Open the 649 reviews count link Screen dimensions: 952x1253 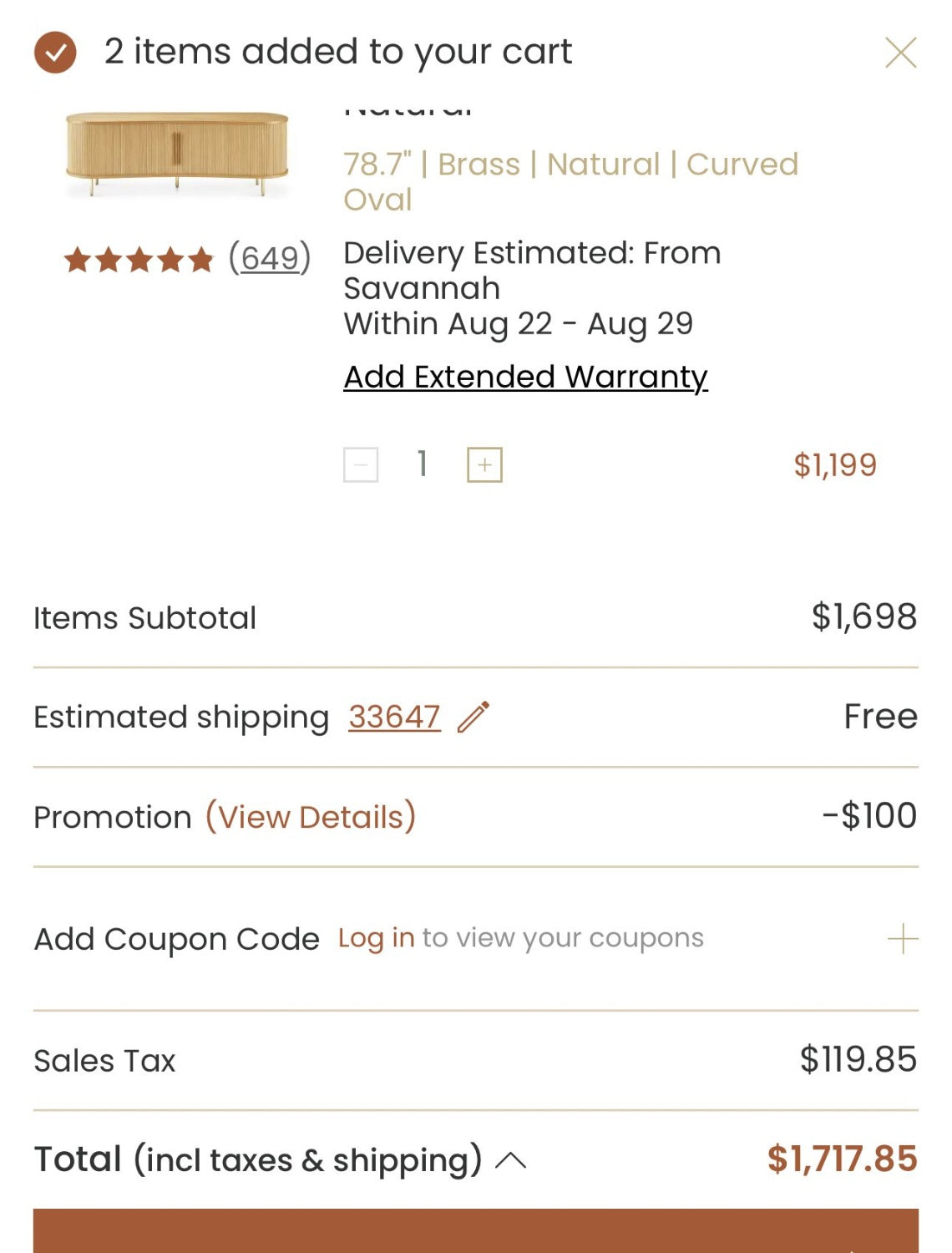[270, 257]
